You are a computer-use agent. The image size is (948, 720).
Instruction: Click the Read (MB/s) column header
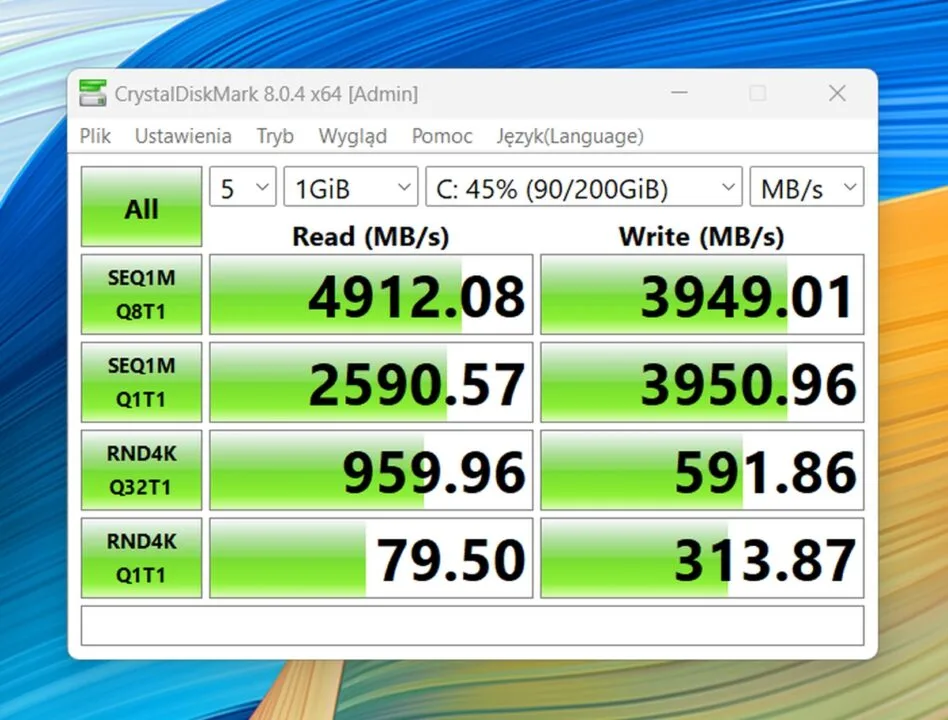click(x=371, y=236)
